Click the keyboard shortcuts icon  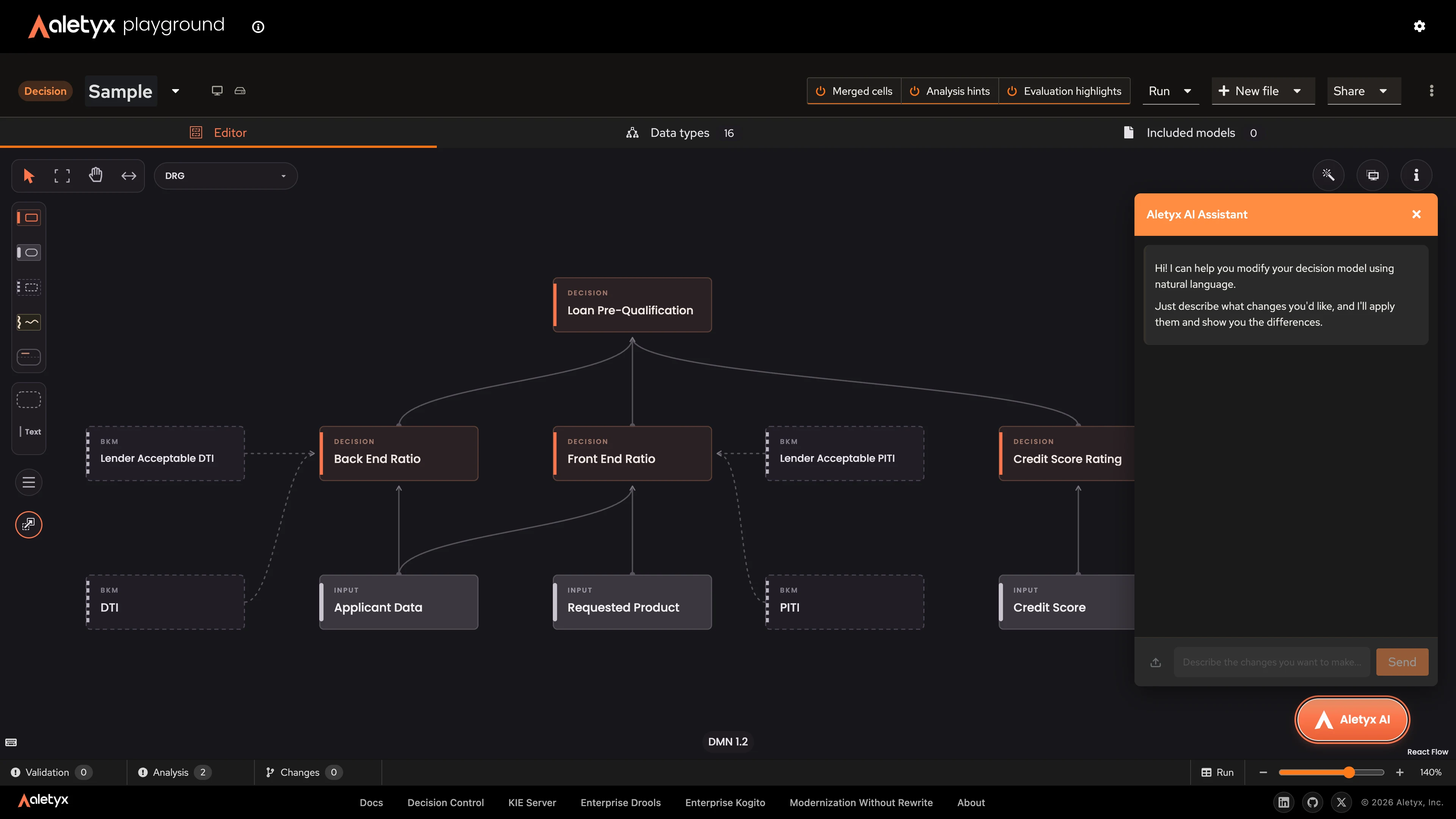[x=11, y=742]
